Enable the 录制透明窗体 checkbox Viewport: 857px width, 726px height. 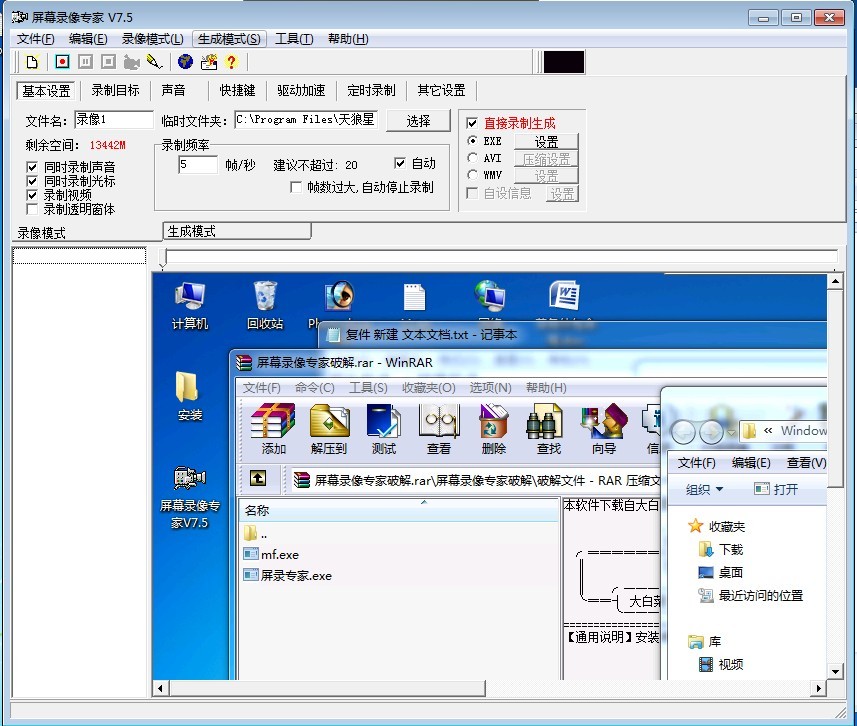point(33,209)
